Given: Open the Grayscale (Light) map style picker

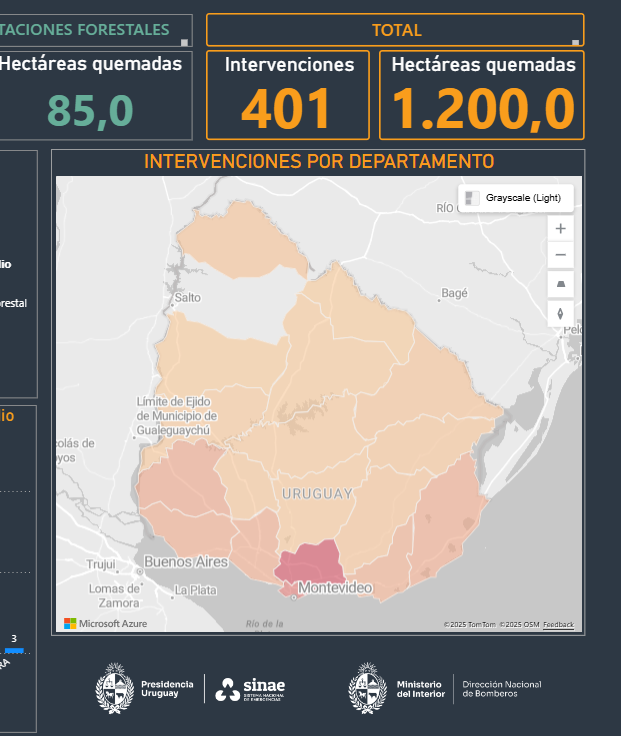Looking at the screenshot, I should click(x=516, y=198).
